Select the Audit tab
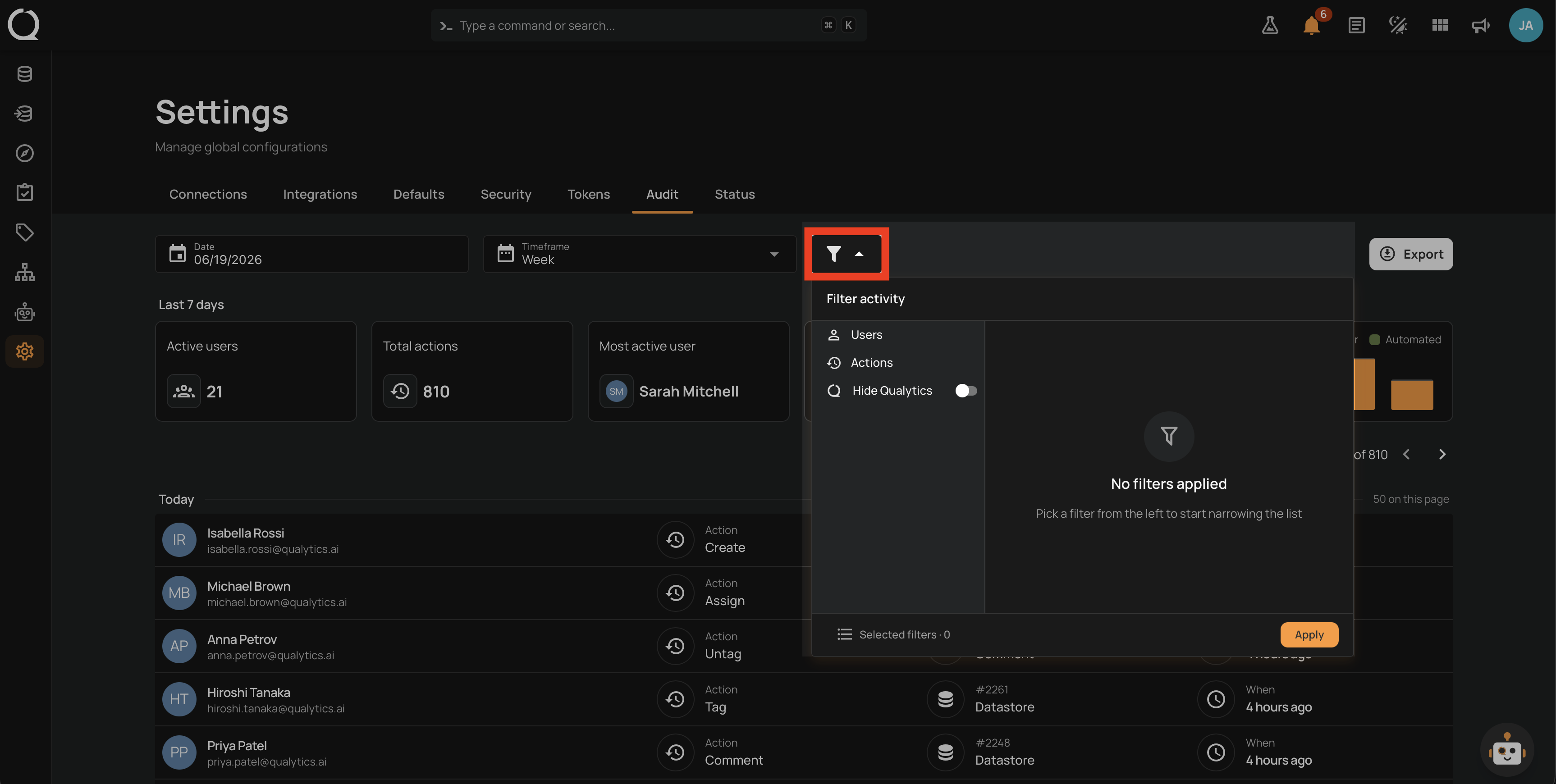The width and height of the screenshot is (1556, 784). point(662,195)
